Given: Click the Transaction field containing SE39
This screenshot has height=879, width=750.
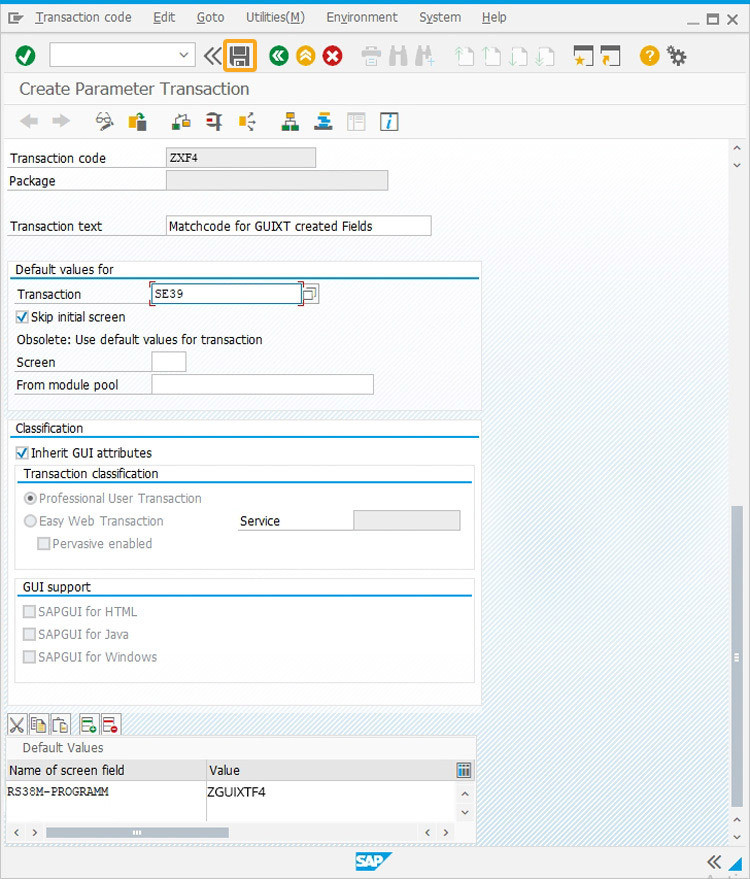Looking at the screenshot, I should pyautogui.click(x=226, y=293).
